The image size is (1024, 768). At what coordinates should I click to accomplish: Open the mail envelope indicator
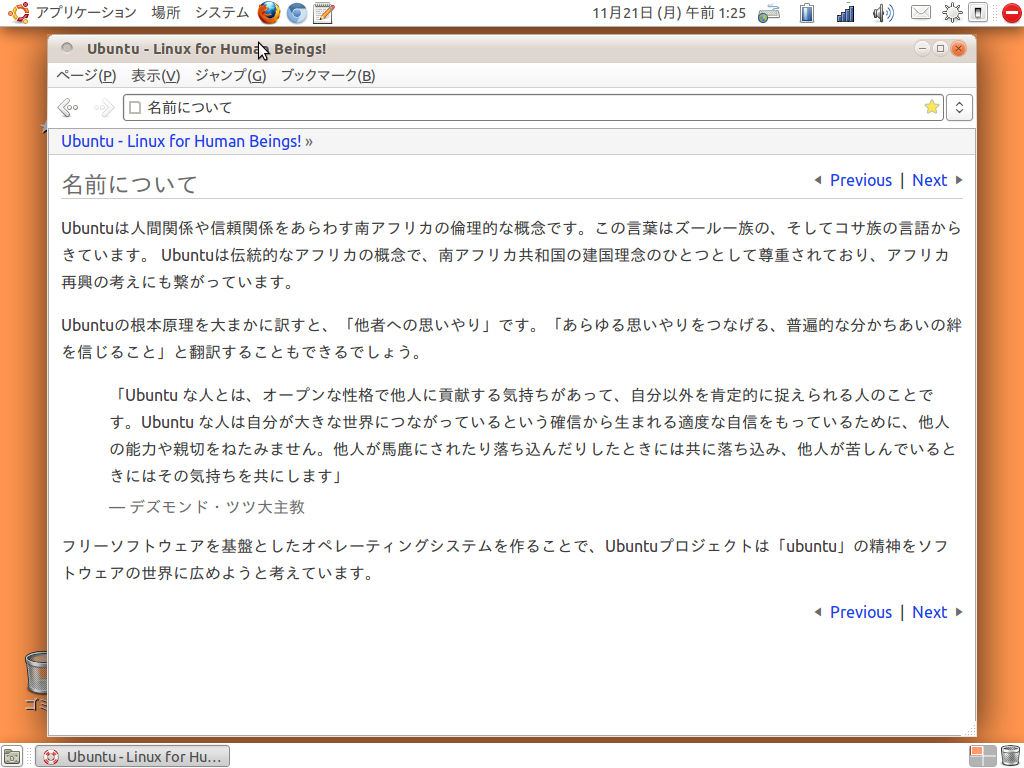(x=921, y=12)
